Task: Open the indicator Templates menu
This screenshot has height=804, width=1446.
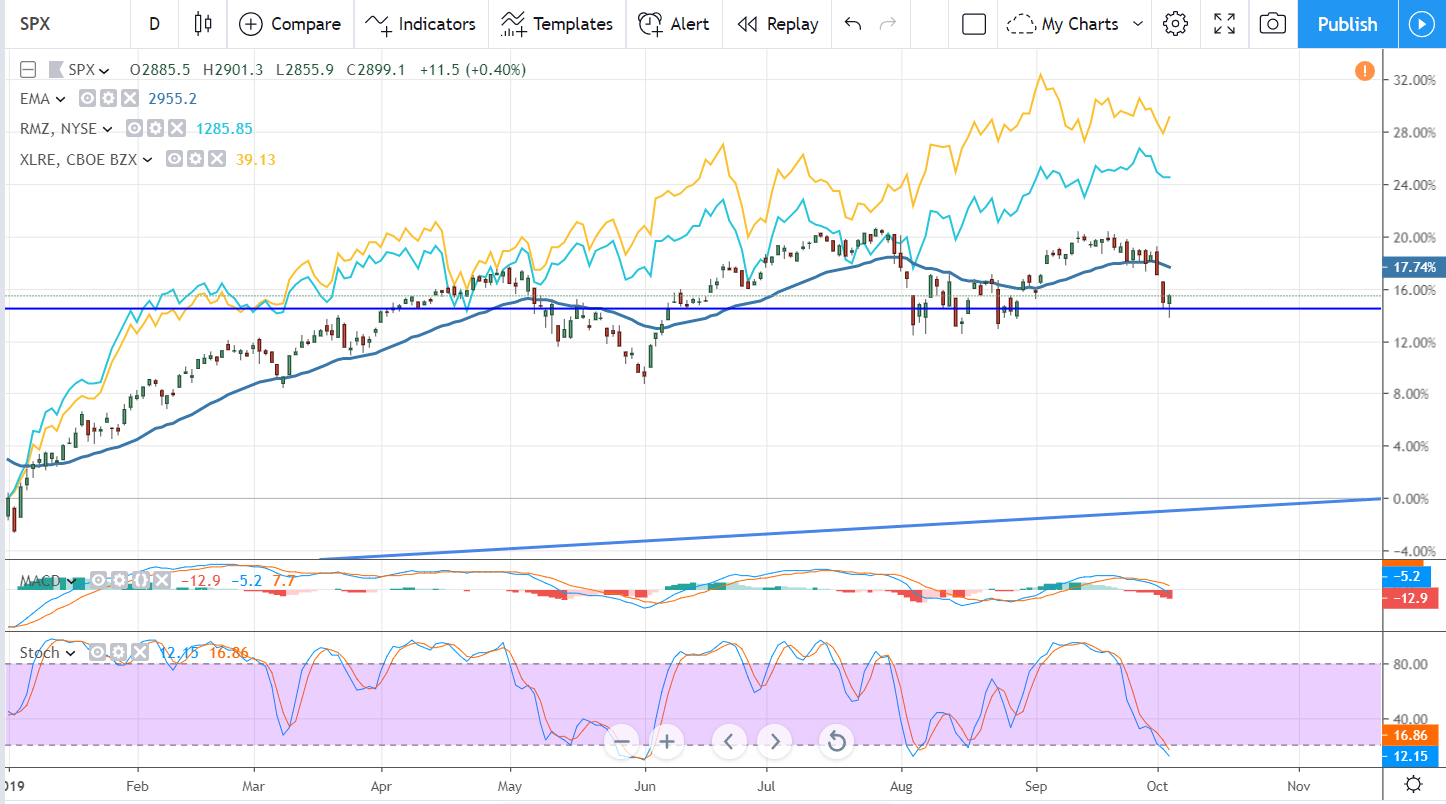Action: pyautogui.click(x=557, y=24)
